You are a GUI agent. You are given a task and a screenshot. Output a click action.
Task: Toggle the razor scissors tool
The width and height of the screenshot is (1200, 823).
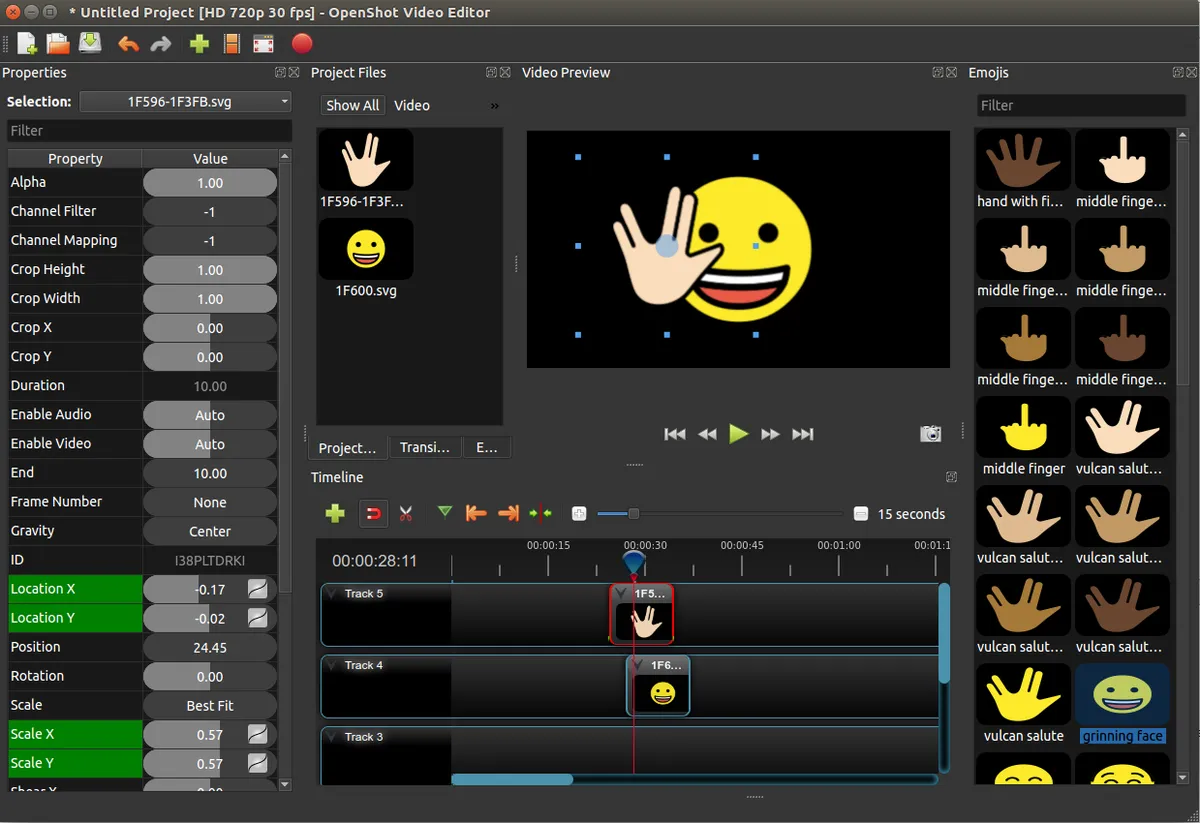point(405,513)
